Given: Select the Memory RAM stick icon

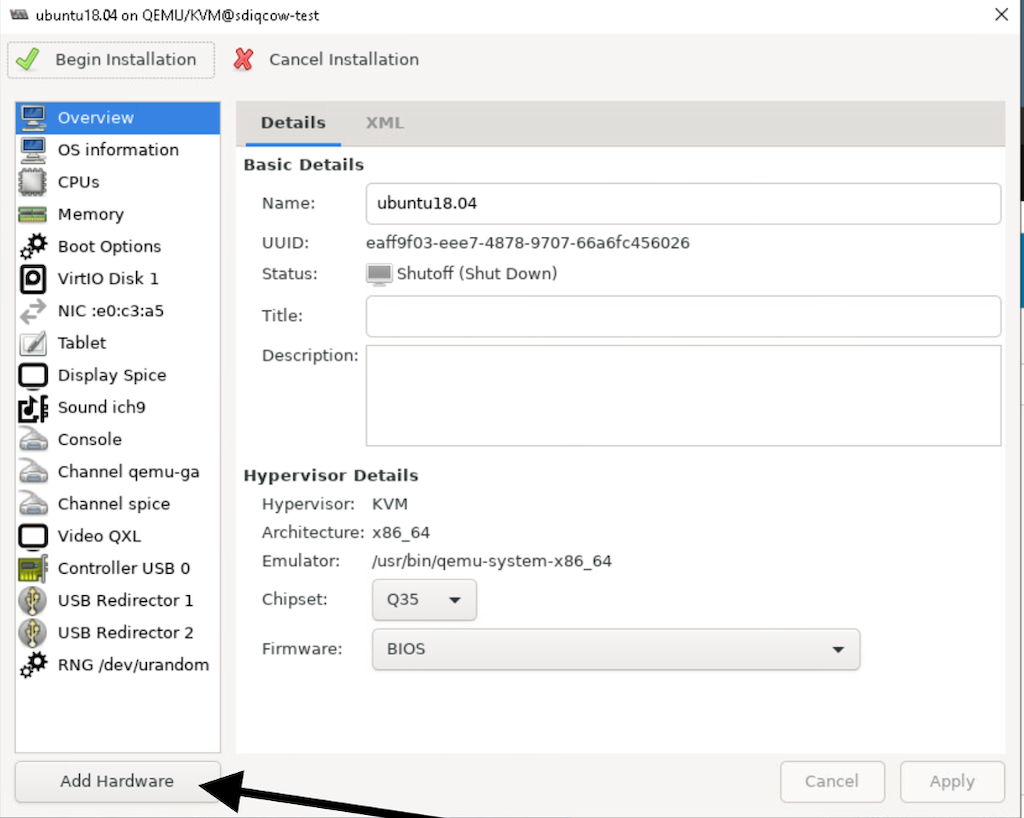Looking at the screenshot, I should pyautogui.click(x=33, y=214).
